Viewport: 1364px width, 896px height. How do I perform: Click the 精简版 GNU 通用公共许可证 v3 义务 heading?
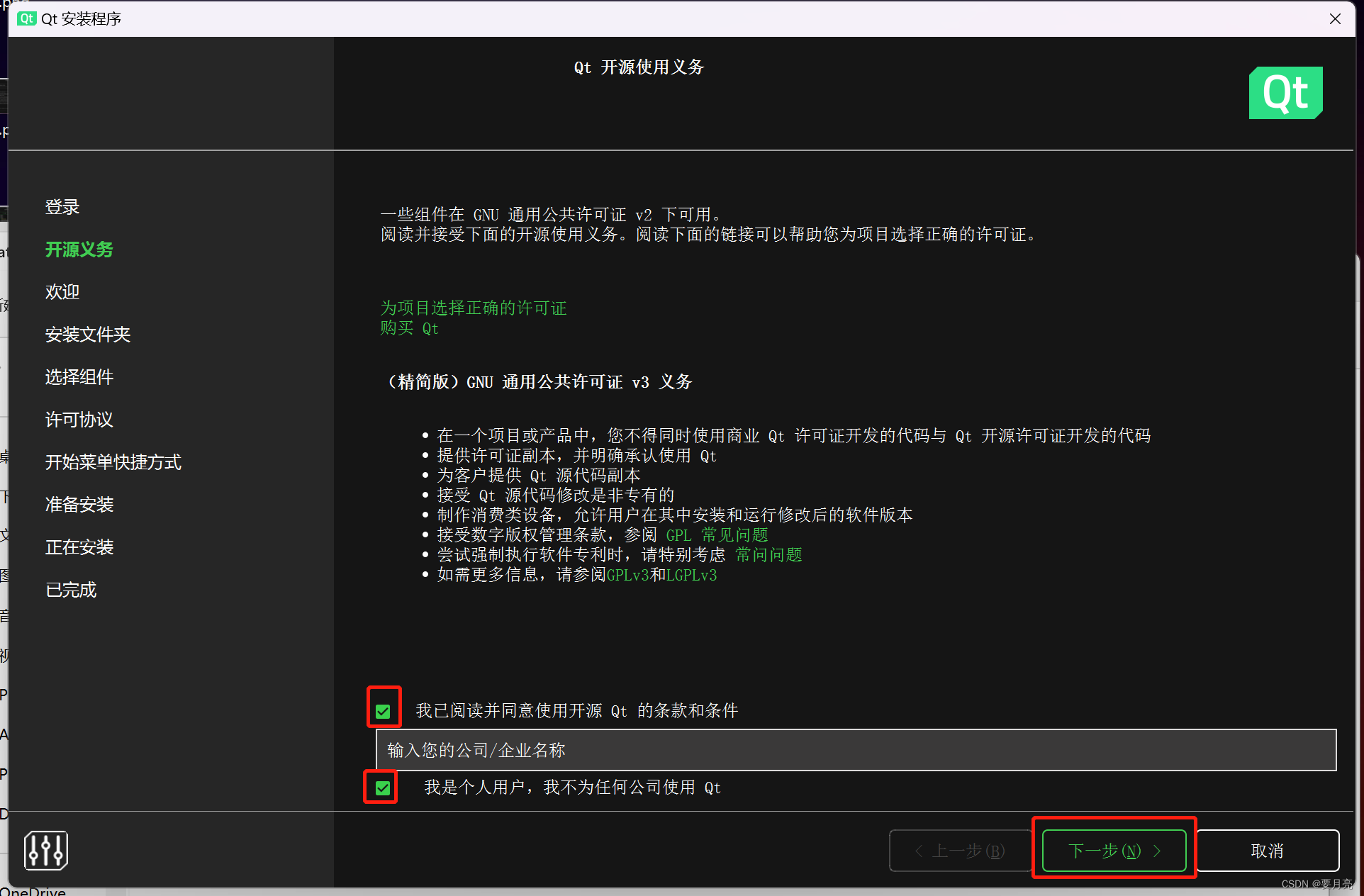coord(538,382)
